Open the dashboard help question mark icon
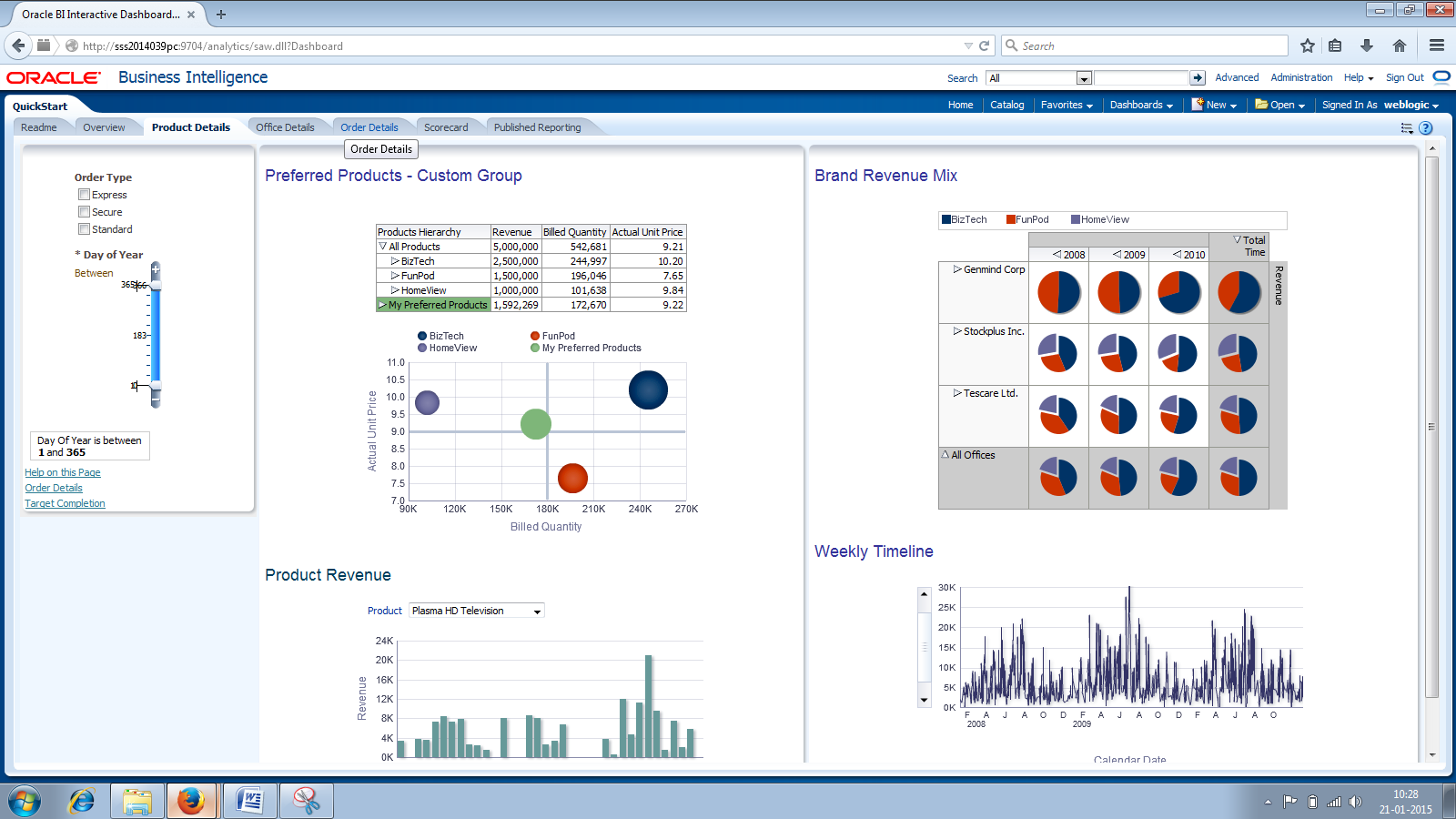This screenshot has width=1456, height=819. click(1426, 128)
